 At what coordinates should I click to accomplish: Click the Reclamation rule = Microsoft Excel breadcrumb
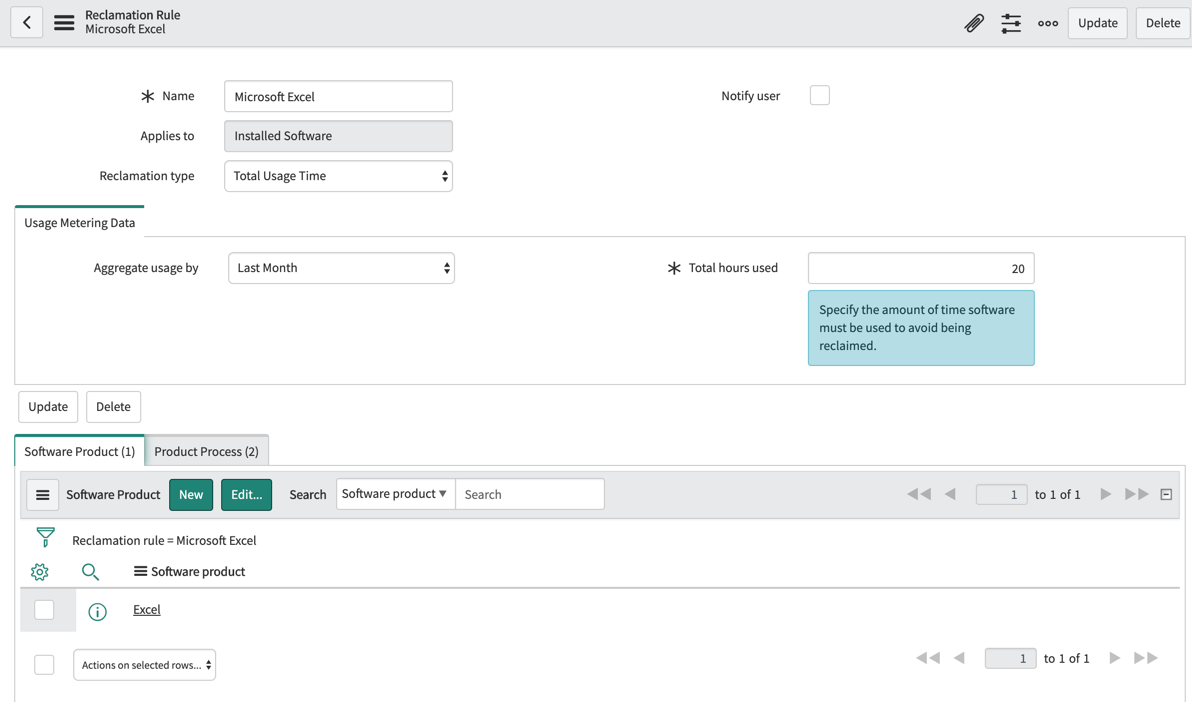164,540
